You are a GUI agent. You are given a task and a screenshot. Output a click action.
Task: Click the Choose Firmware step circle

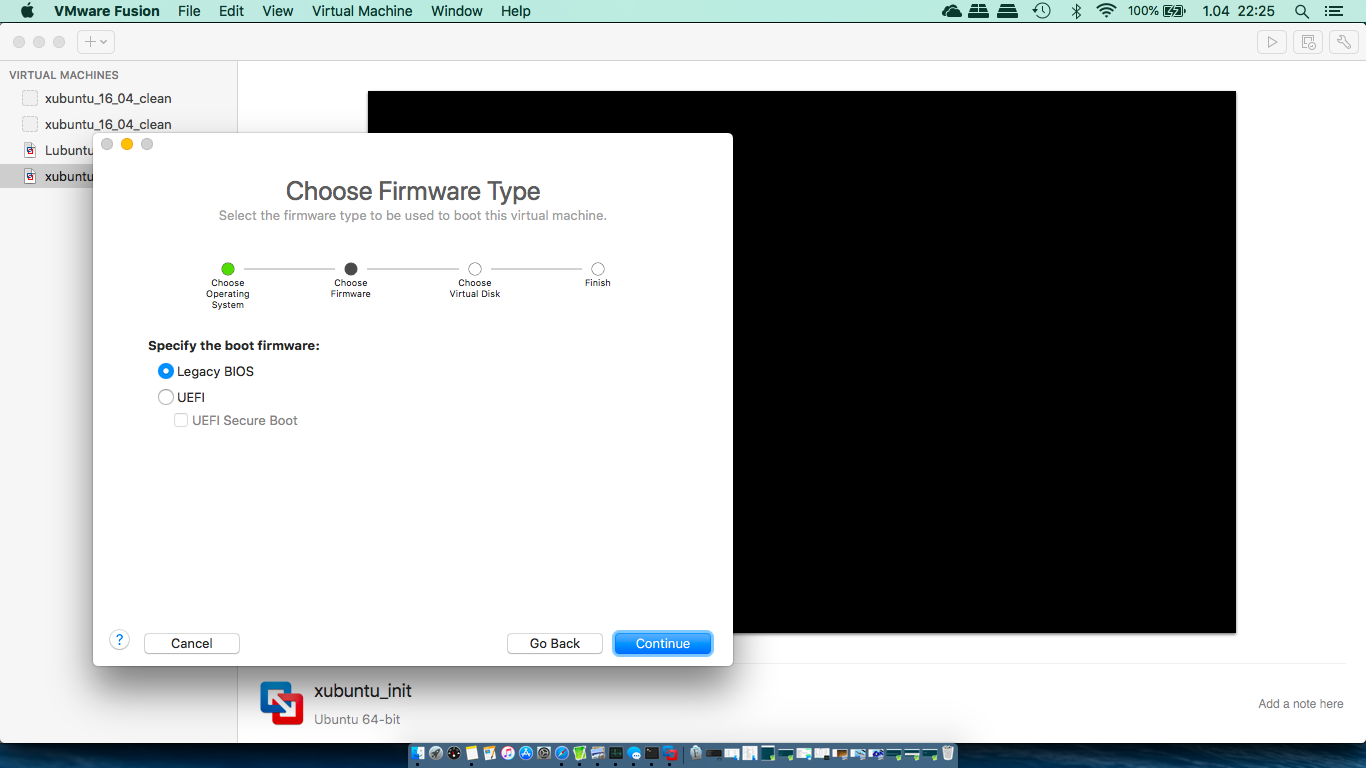(351, 269)
